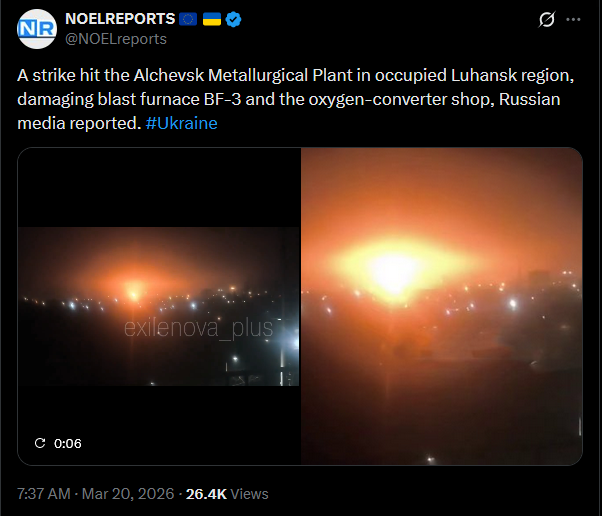This screenshot has width=602, height=516.
Task: Click the blue verified checkmark badge
Action: click(x=233, y=19)
